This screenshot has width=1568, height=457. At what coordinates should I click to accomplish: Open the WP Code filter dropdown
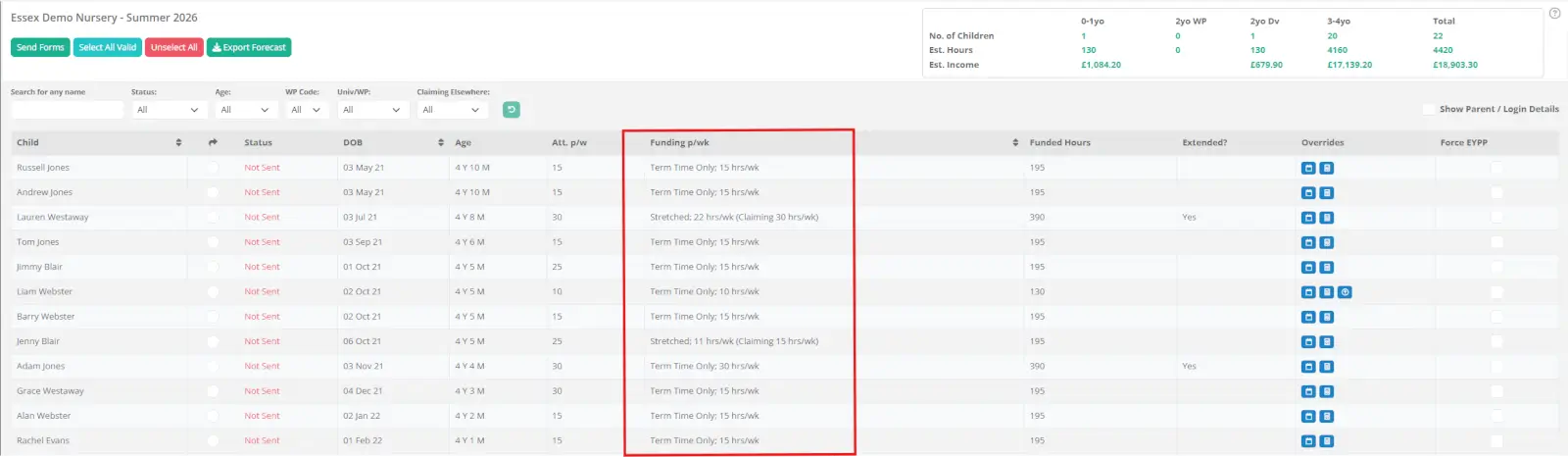pos(306,110)
